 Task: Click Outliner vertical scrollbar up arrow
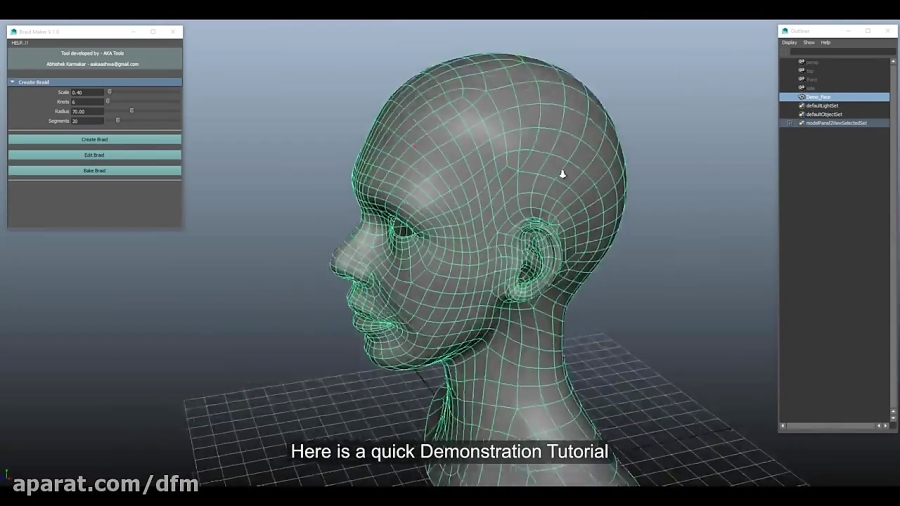893,61
